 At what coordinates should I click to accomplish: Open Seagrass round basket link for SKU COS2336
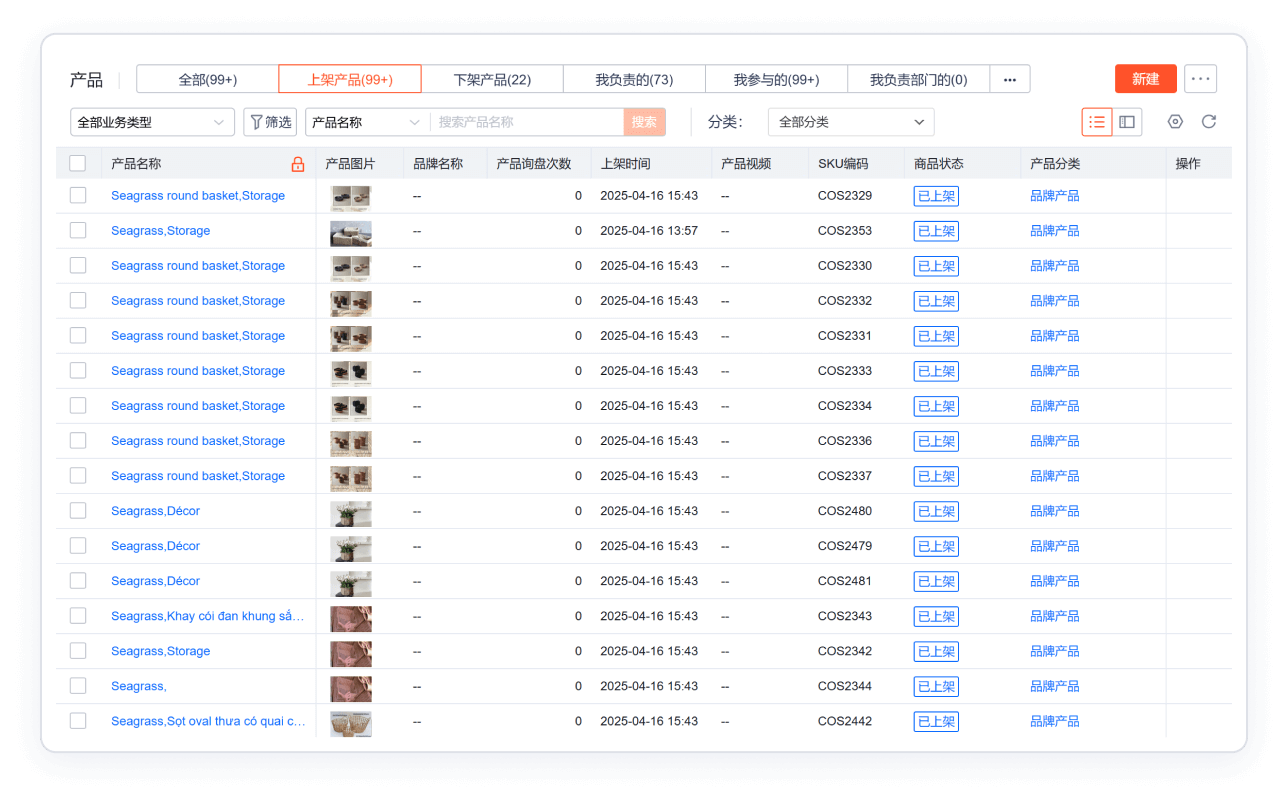198,441
